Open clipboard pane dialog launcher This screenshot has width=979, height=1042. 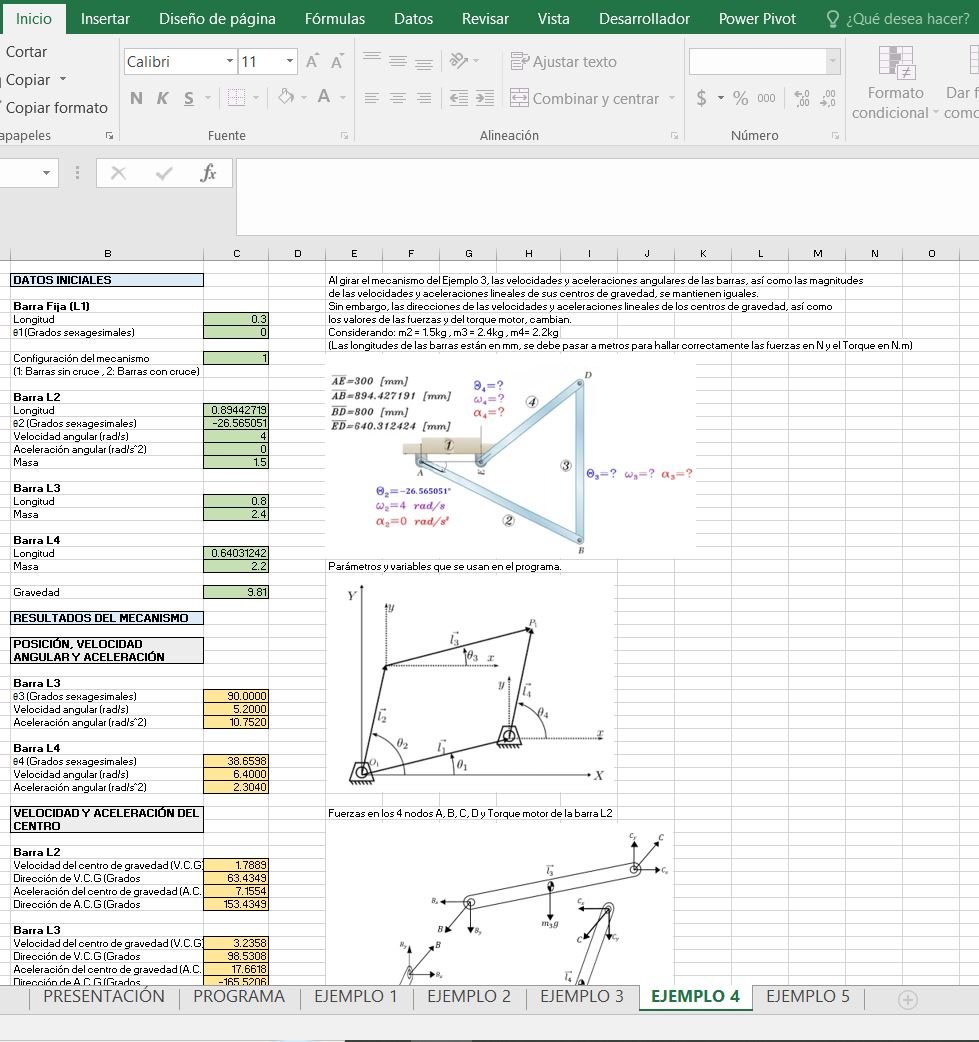(109, 136)
